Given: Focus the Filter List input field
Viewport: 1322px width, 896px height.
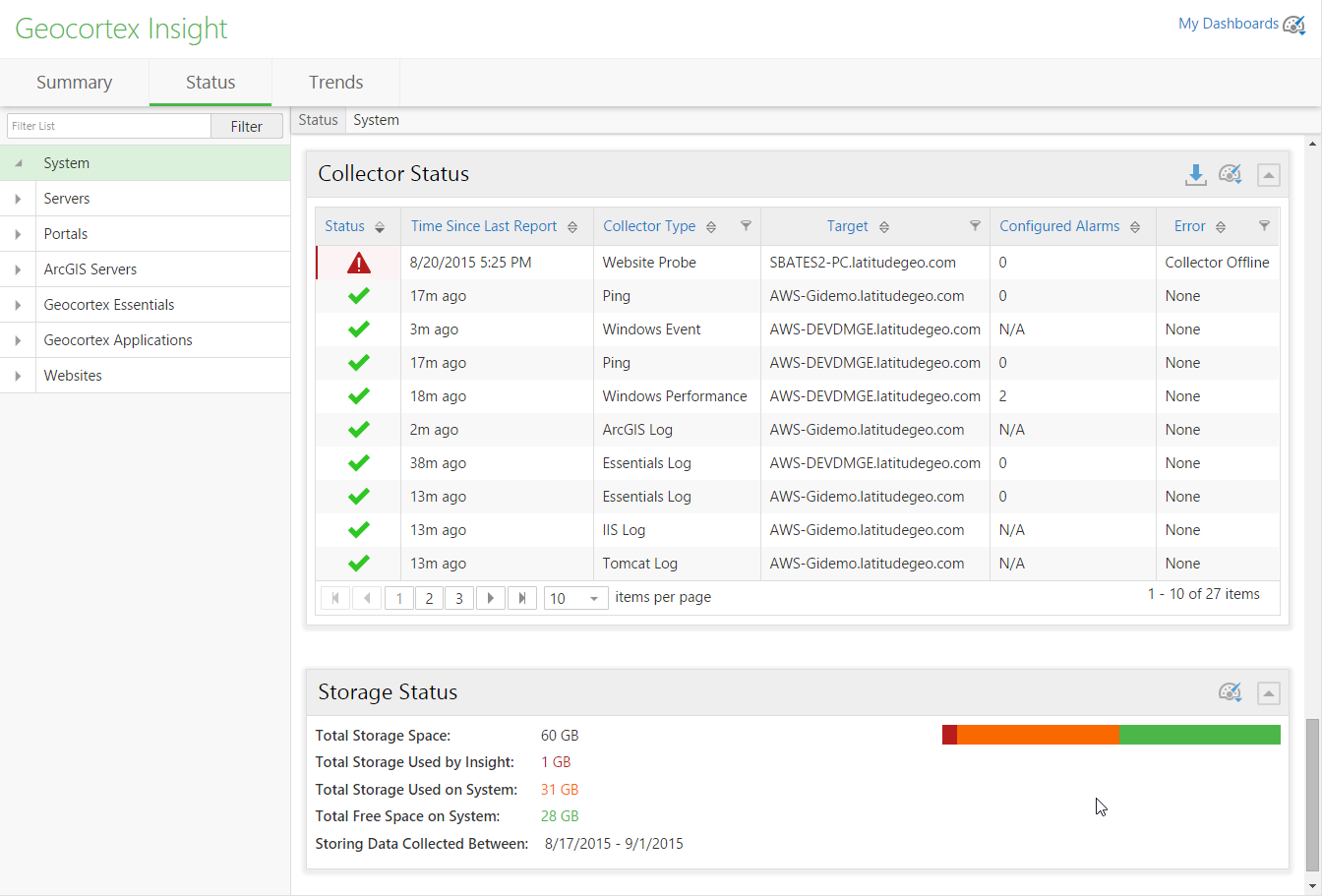Looking at the screenshot, I should (x=109, y=126).
